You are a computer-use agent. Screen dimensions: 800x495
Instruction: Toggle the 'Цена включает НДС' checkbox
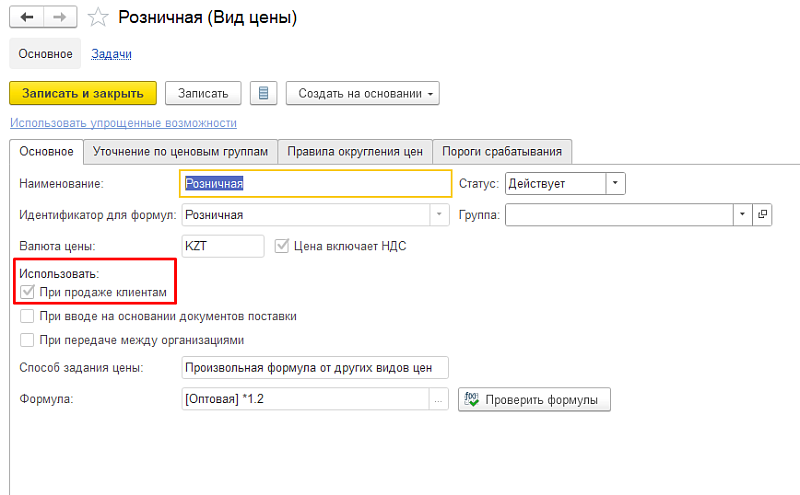(x=282, y=245)
